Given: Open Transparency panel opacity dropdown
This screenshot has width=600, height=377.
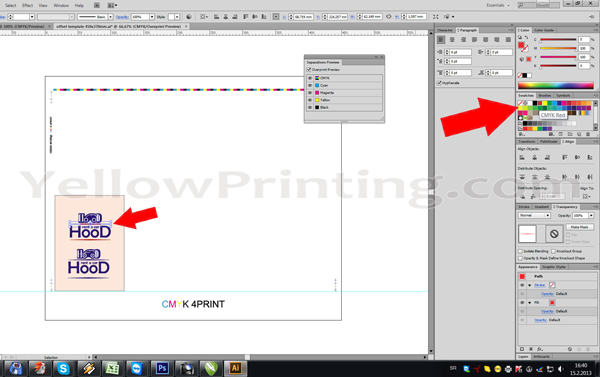Looking at the screenshot, I should point(591,215).
